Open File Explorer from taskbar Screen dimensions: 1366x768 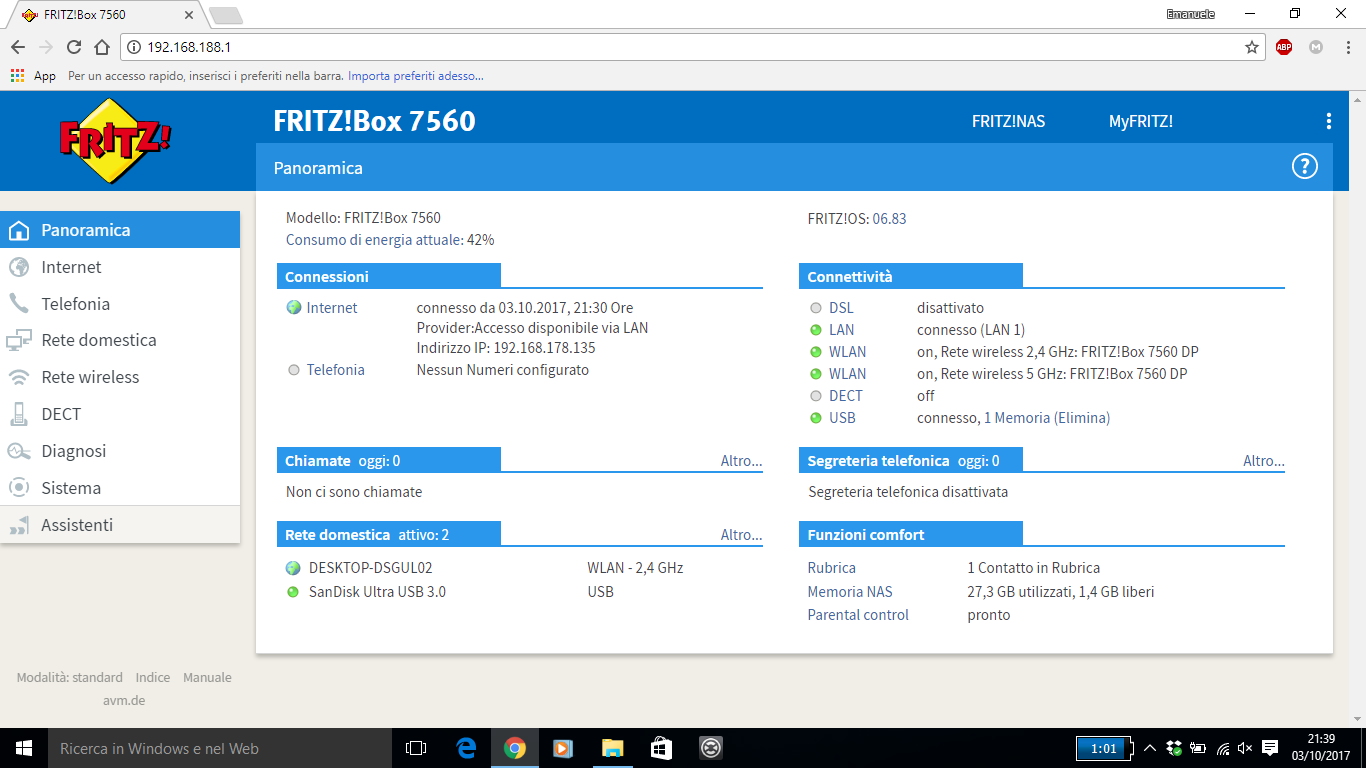612,748
